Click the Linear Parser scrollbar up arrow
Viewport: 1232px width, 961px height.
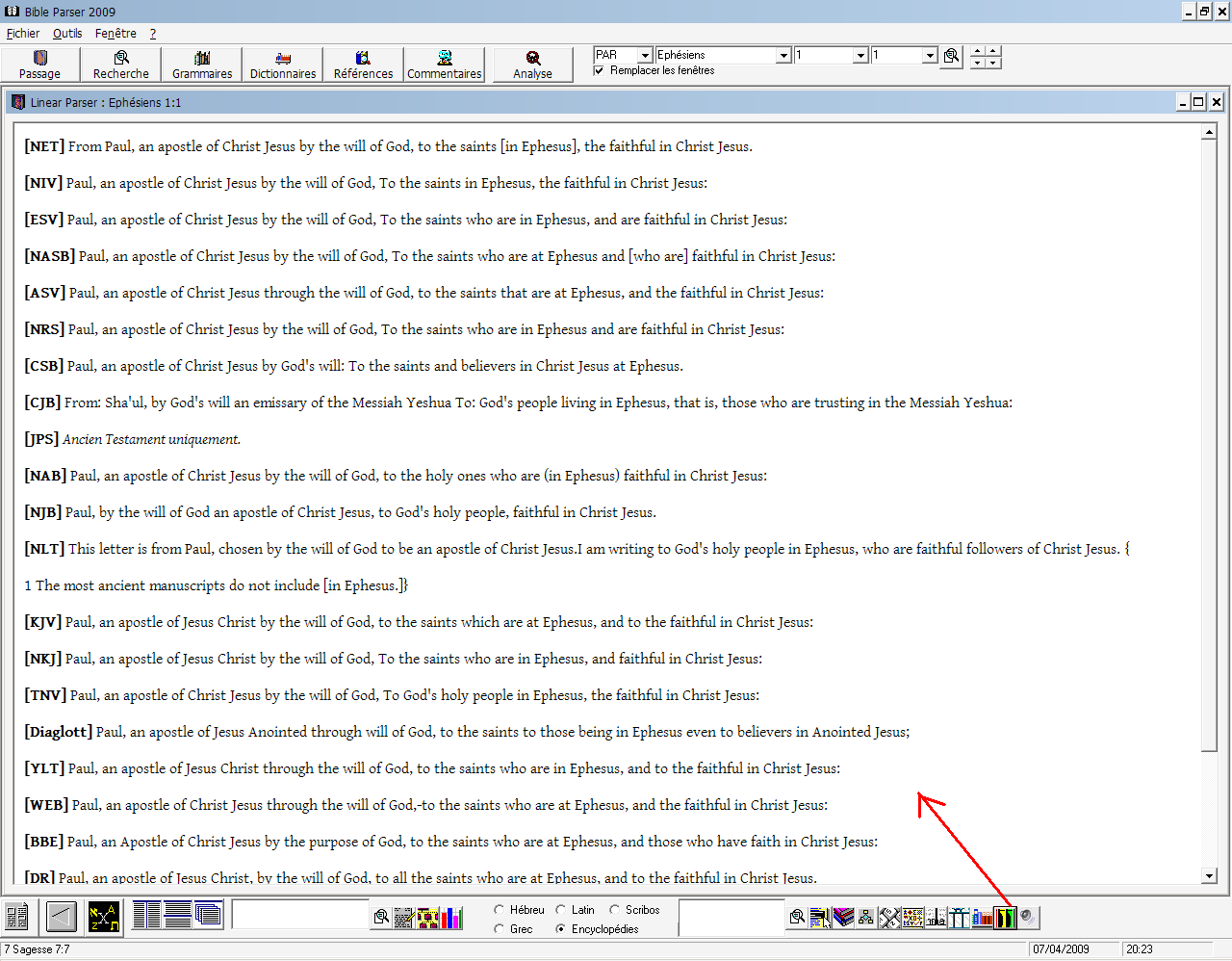(1209, 132)
